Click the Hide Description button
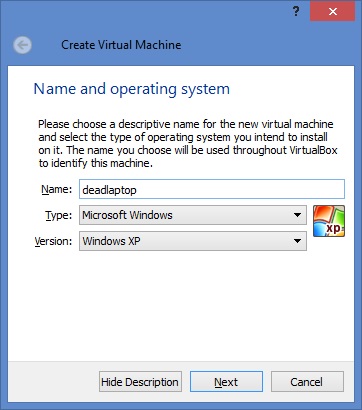 (140, 382)
